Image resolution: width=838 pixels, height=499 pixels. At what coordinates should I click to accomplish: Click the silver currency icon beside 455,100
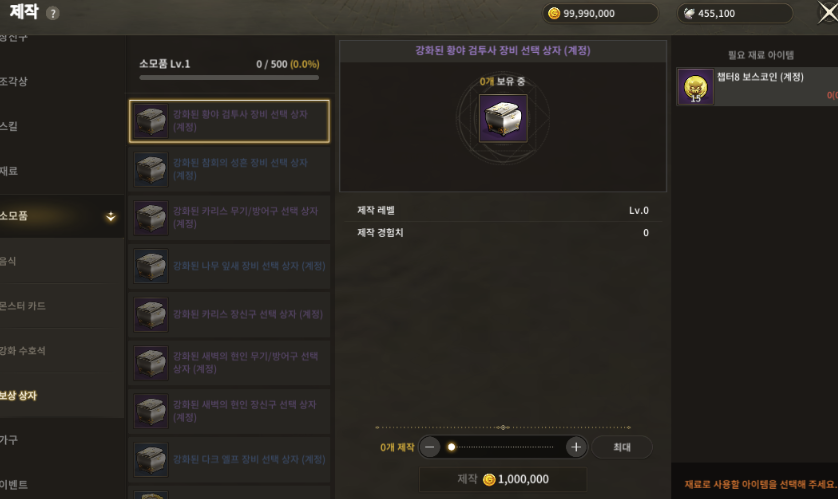click(689, 13)
